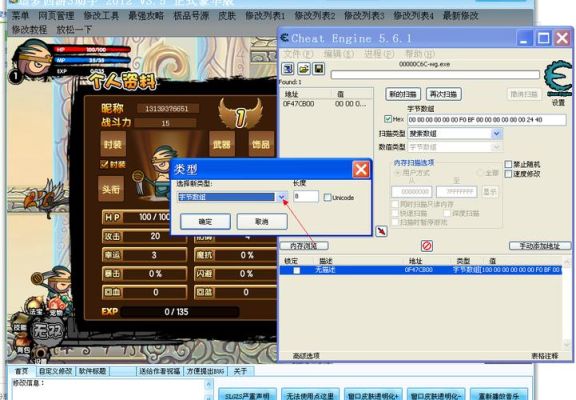
Task: Switch to the 关于 tab
Action: tap(240, 371)
